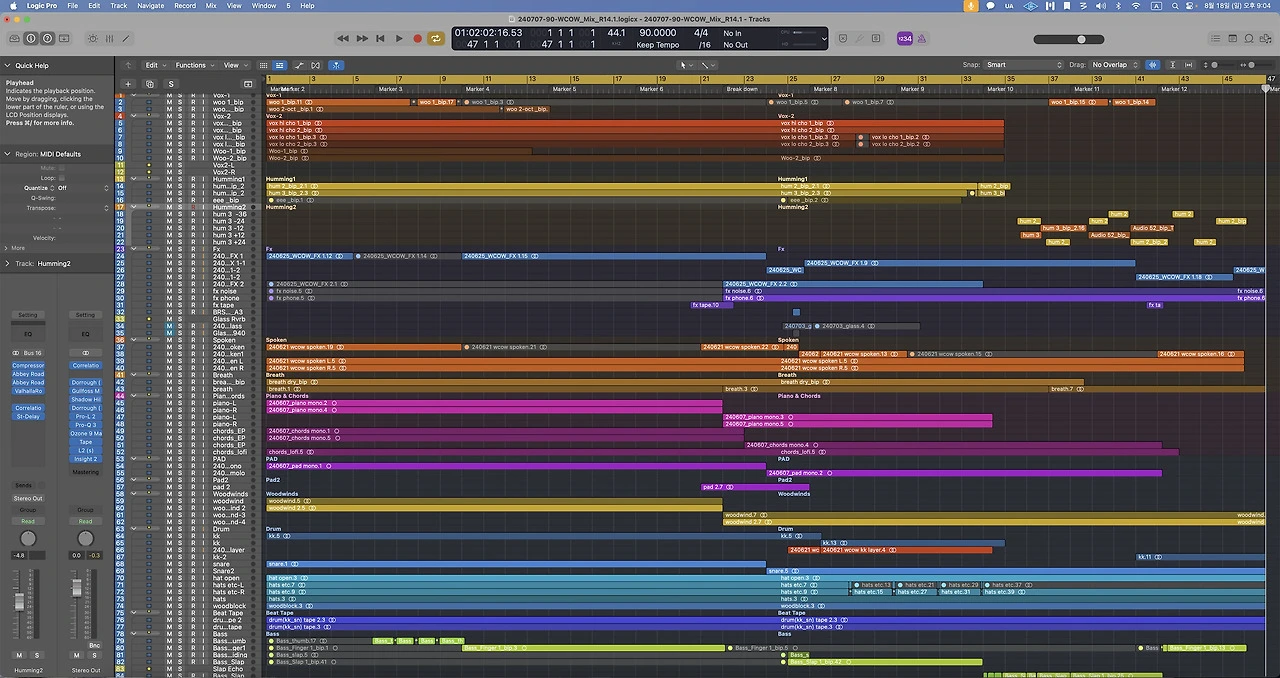Toggle the purple Count-in 1234 button
1280x678 pixels.
[905, 39]
